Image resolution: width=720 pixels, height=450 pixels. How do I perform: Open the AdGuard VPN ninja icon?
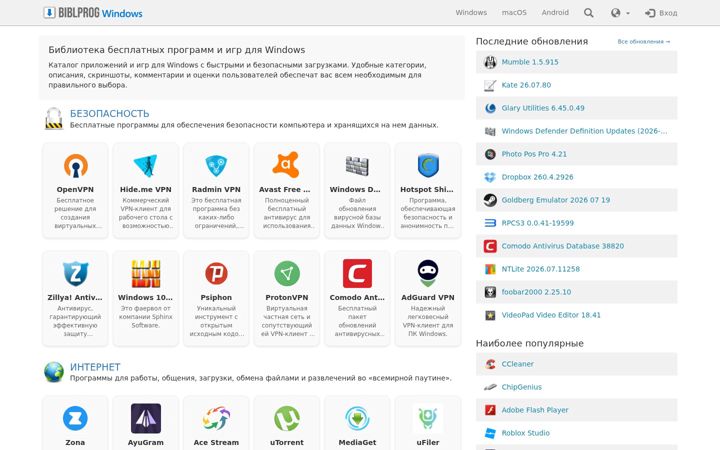click(x=428, y=273)
